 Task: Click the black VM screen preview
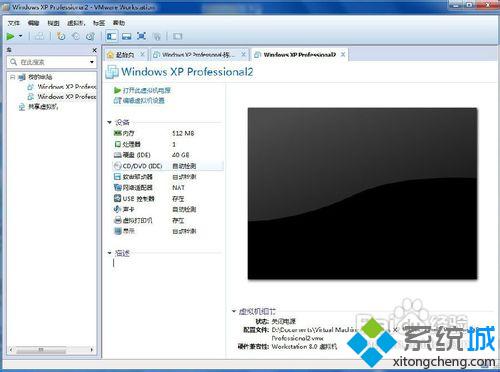362,193
